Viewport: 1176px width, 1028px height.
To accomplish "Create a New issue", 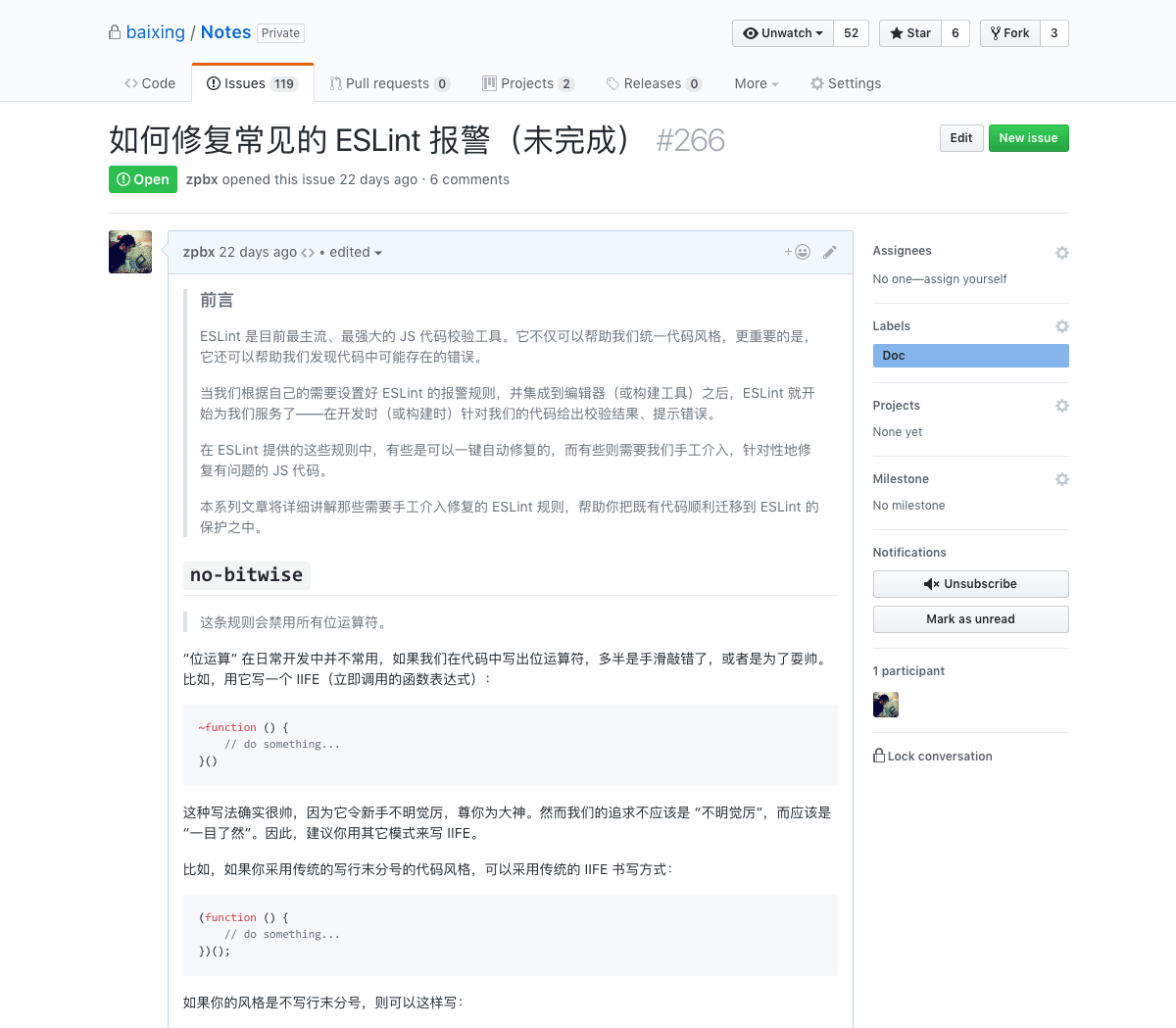I will point(1029,138).
